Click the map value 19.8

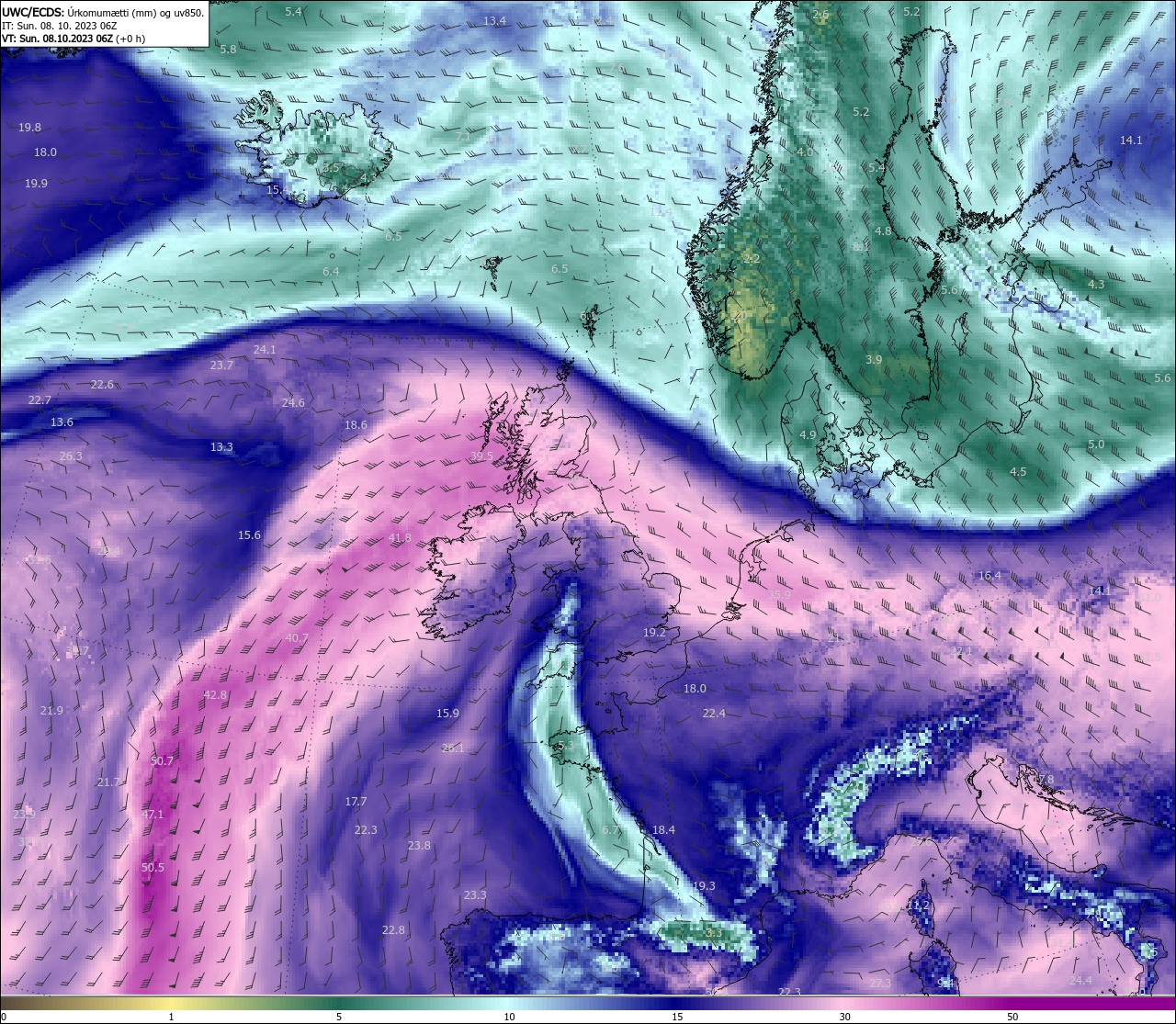pos(29,128)
